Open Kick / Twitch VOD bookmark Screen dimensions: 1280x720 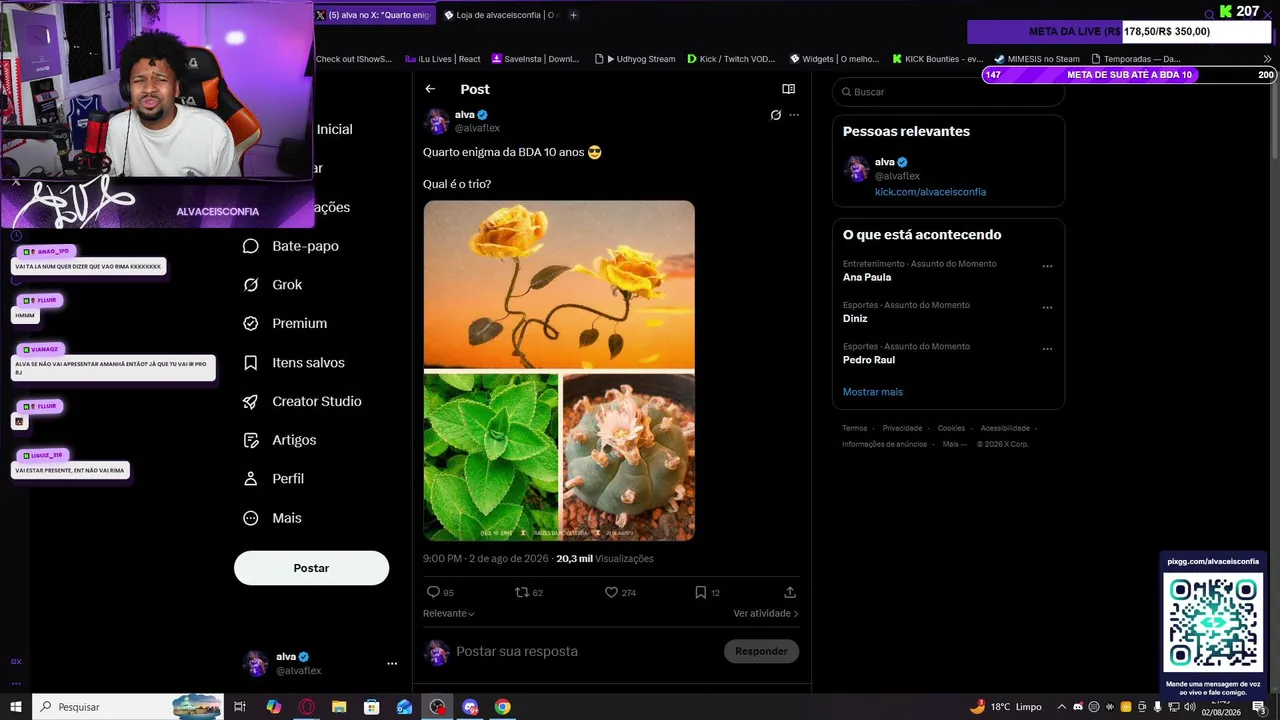pos(731,59)
